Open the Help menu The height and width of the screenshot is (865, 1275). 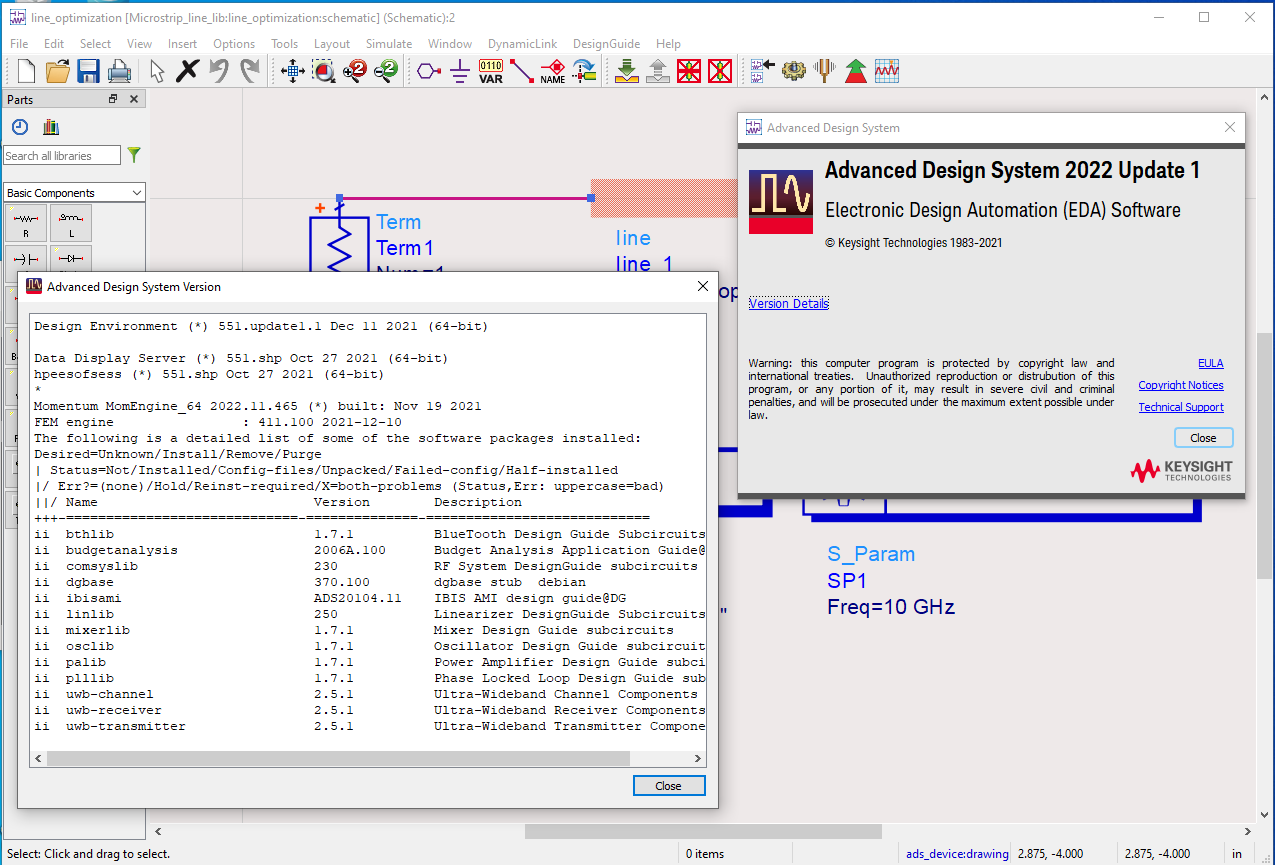pos(668,44)
